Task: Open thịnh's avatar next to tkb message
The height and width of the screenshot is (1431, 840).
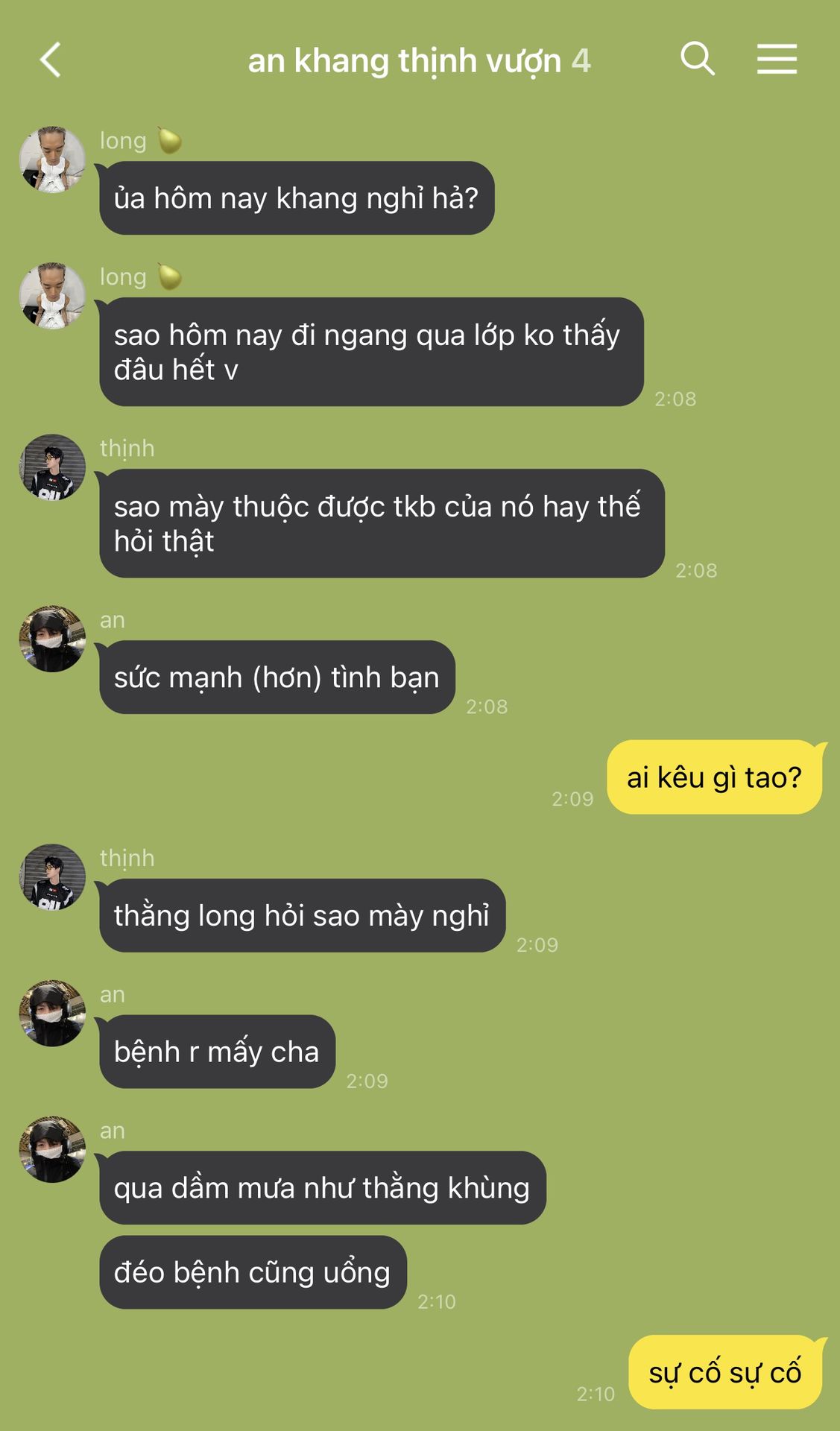Action: tap(52, 467)
